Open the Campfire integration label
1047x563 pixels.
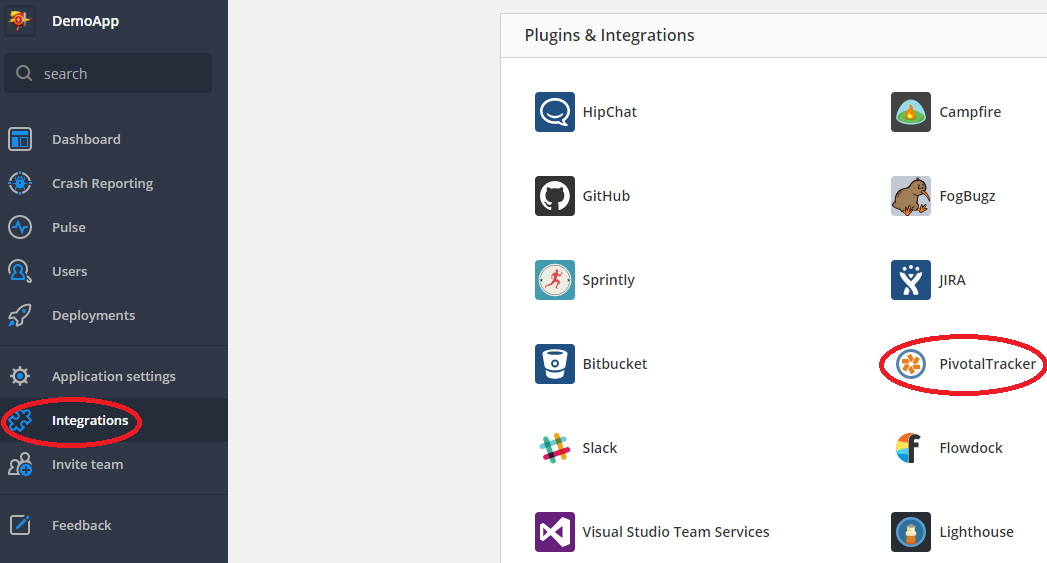970,112
